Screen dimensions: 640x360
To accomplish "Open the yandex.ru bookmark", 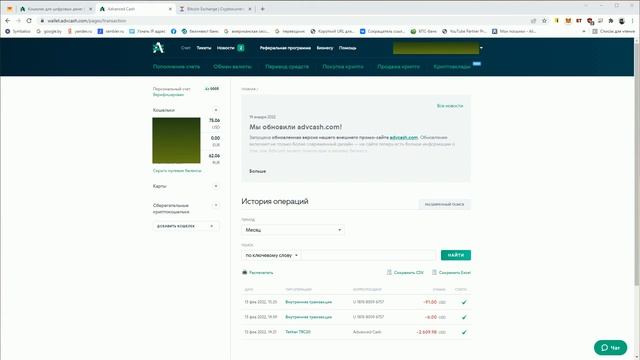I will click(80, 31).
